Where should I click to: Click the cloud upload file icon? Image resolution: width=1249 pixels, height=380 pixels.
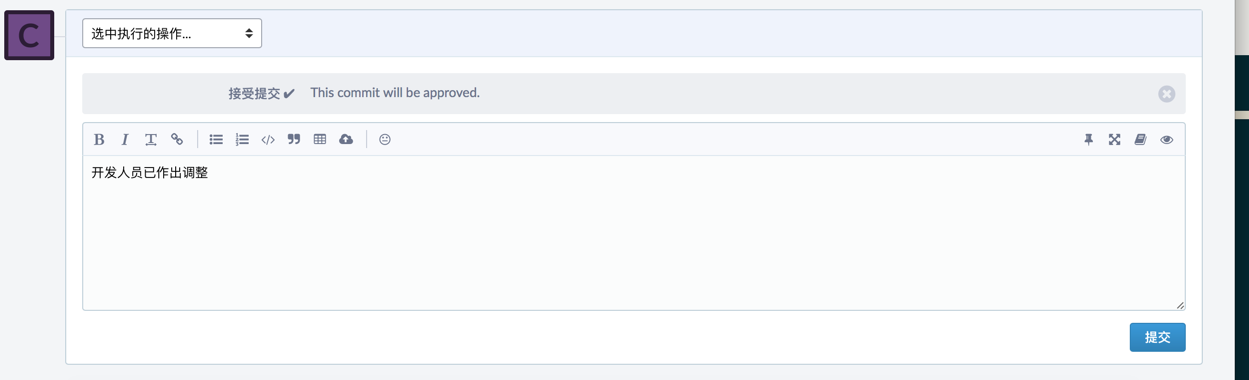point(346,140)
